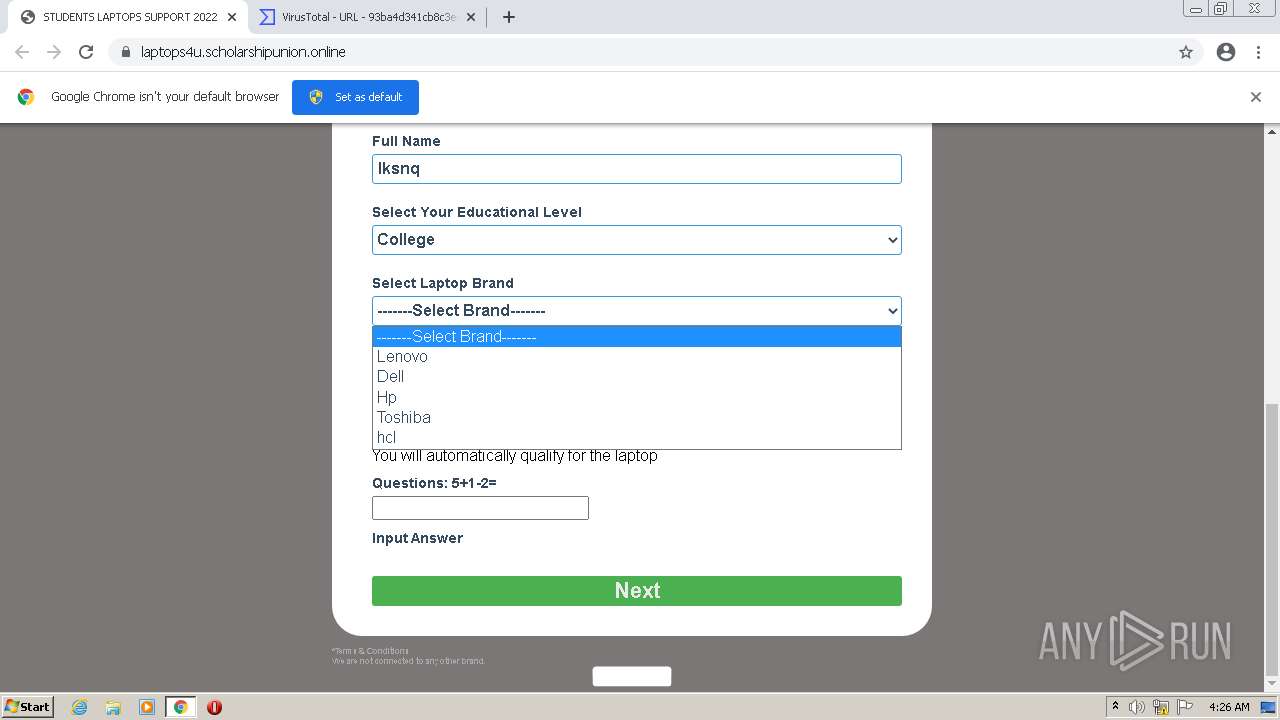The width and height of the screenshot is (1280, 720).
Task: Select Toshiba from the brand list
Action: coord(637,417)
